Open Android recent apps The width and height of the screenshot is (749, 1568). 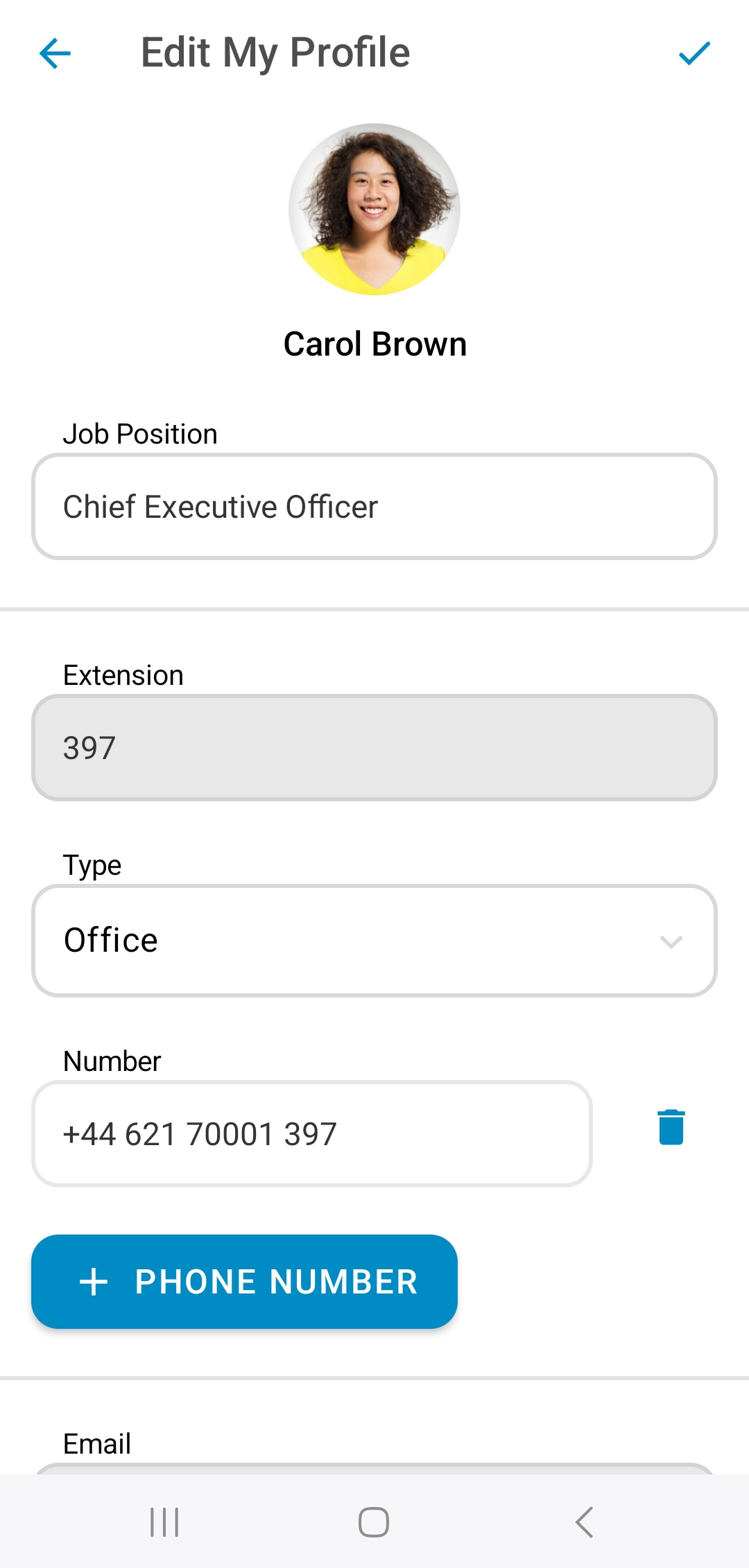point(164,1522)
